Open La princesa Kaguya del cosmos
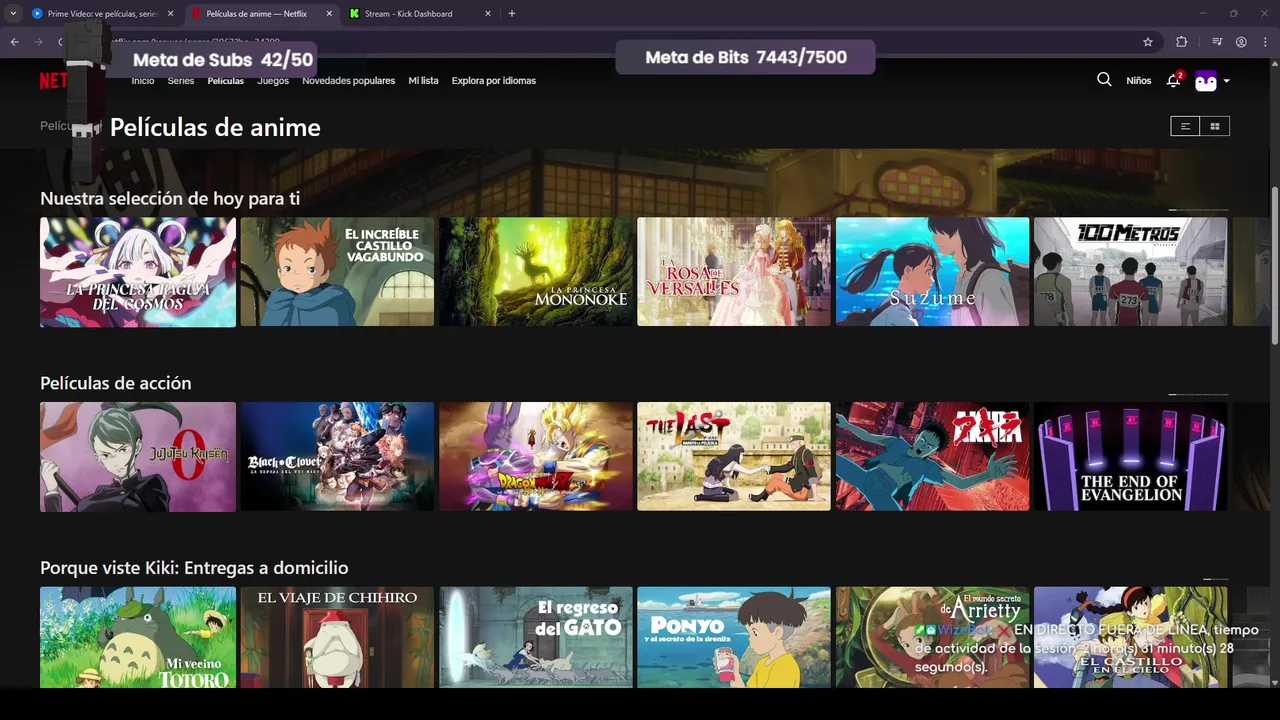Viewport: 1280px width, 720px height. click(138, 272)
